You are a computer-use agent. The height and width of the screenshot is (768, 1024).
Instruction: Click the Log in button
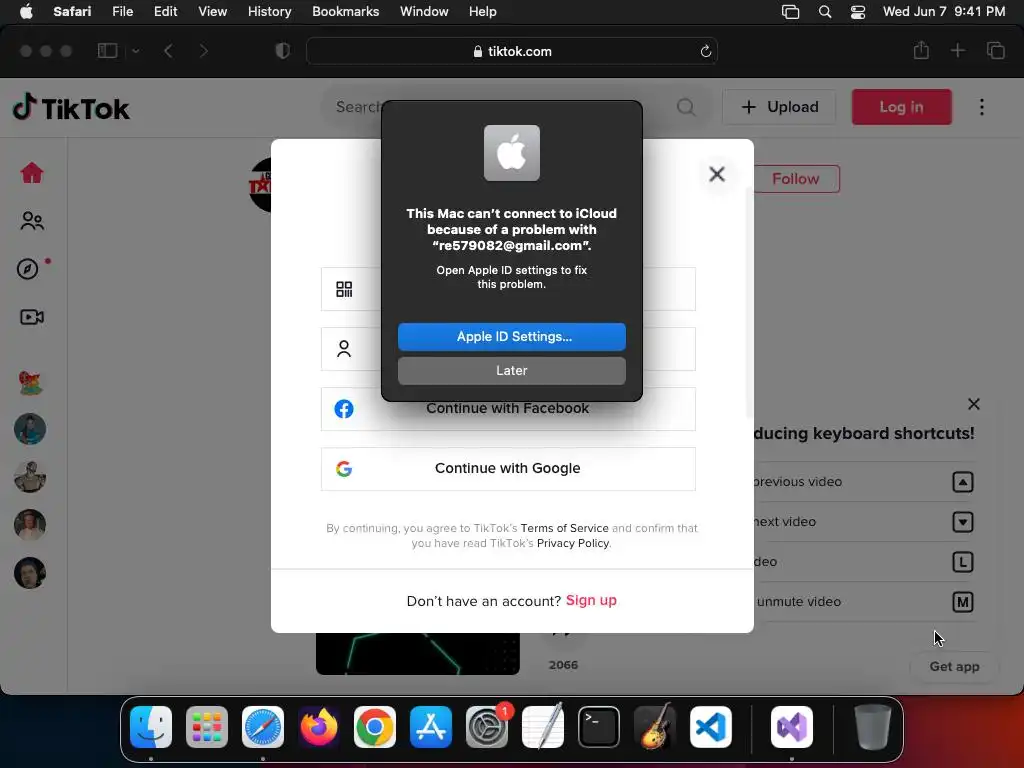click(901, 107)
